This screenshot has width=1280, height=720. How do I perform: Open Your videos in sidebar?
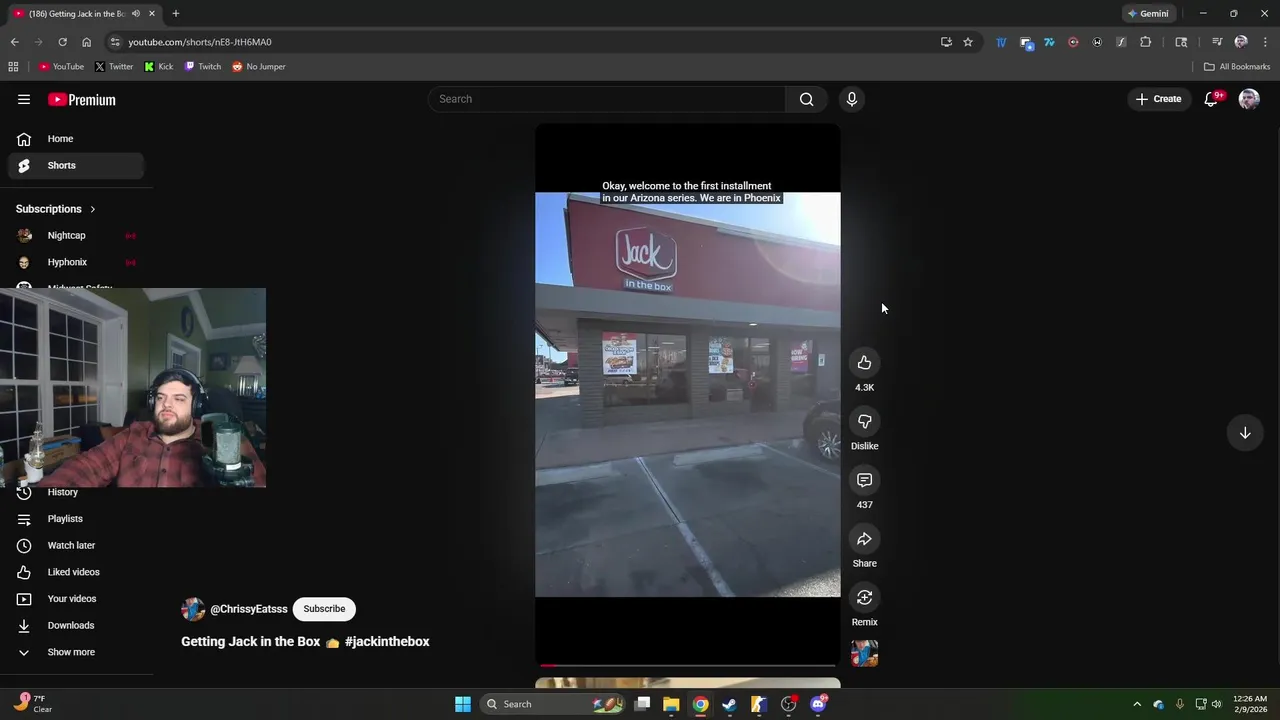pos(75,599)
